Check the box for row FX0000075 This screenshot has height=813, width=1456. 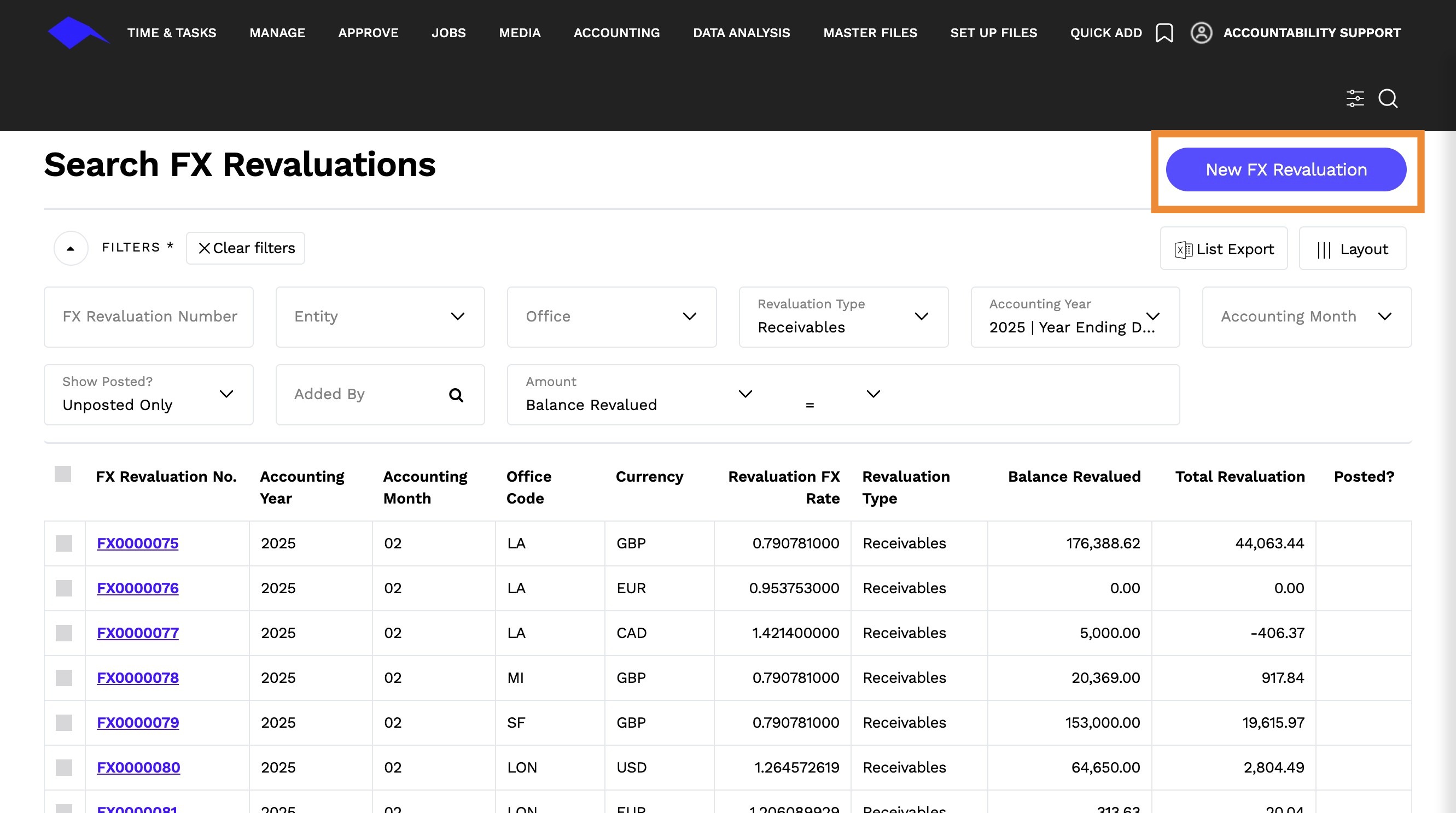64,543
